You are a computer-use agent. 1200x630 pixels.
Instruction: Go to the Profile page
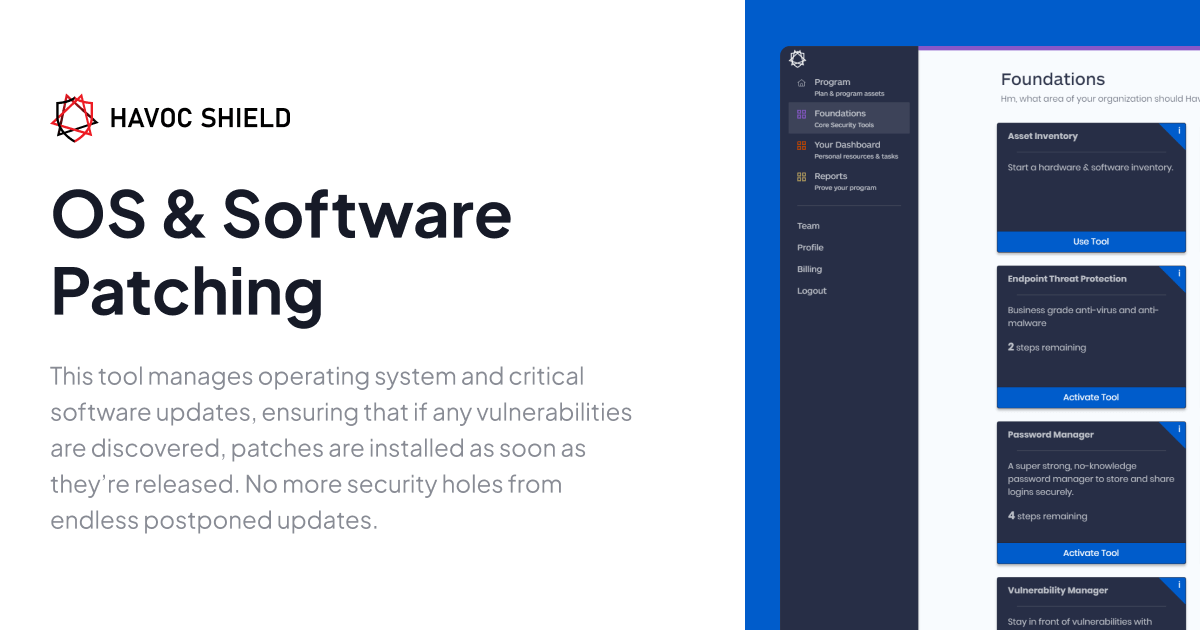click(810, 247)
